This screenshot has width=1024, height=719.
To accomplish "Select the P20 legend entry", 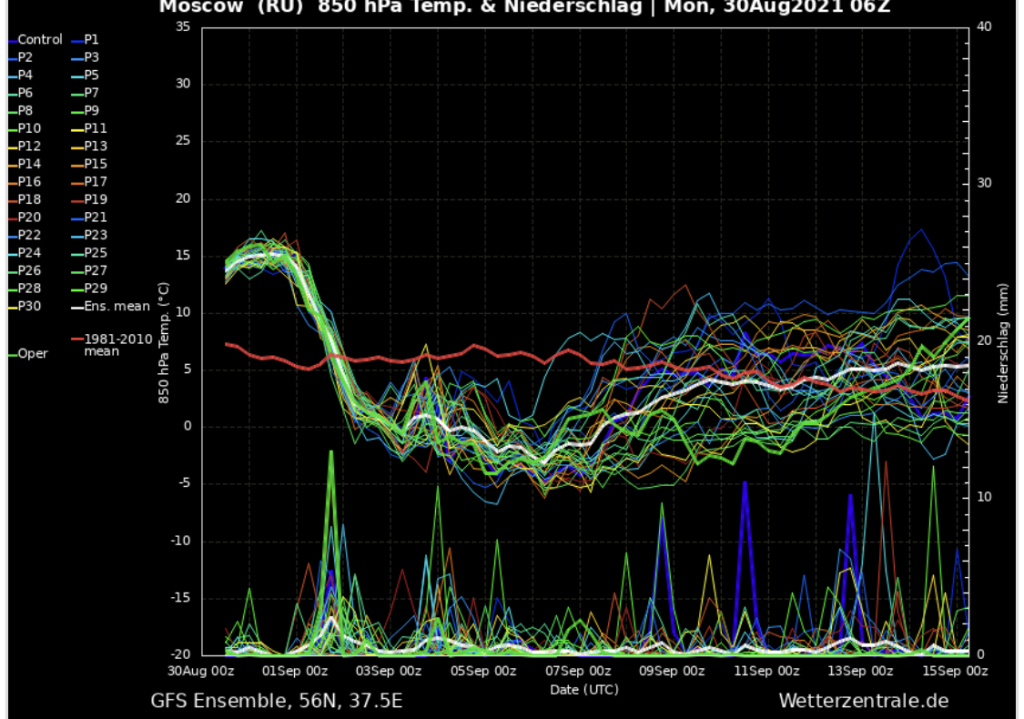I will click(30, 217).
